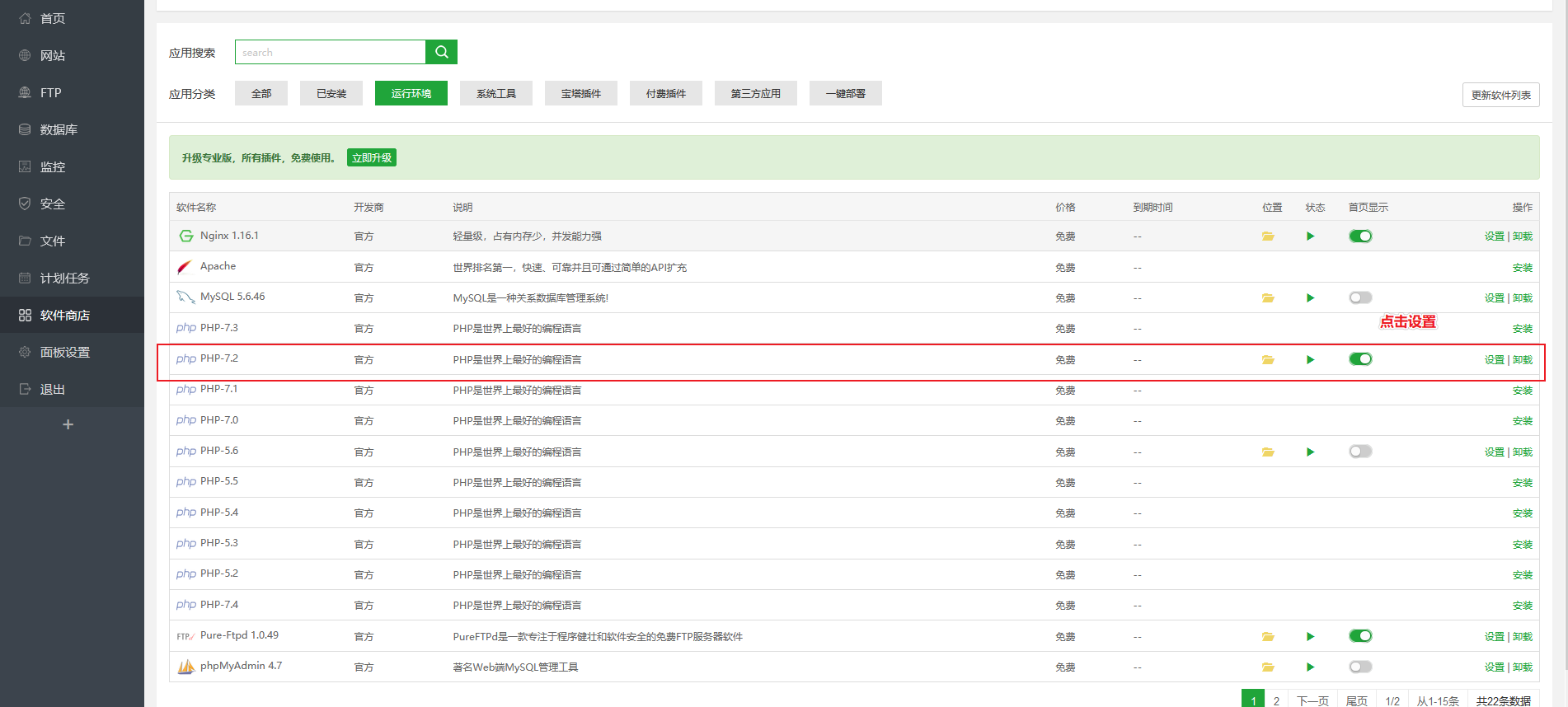The width and height of the screenshot is (1568, 707).
Task: Open 计划任务 in the sidebar
Action: [x=72, y=278]
